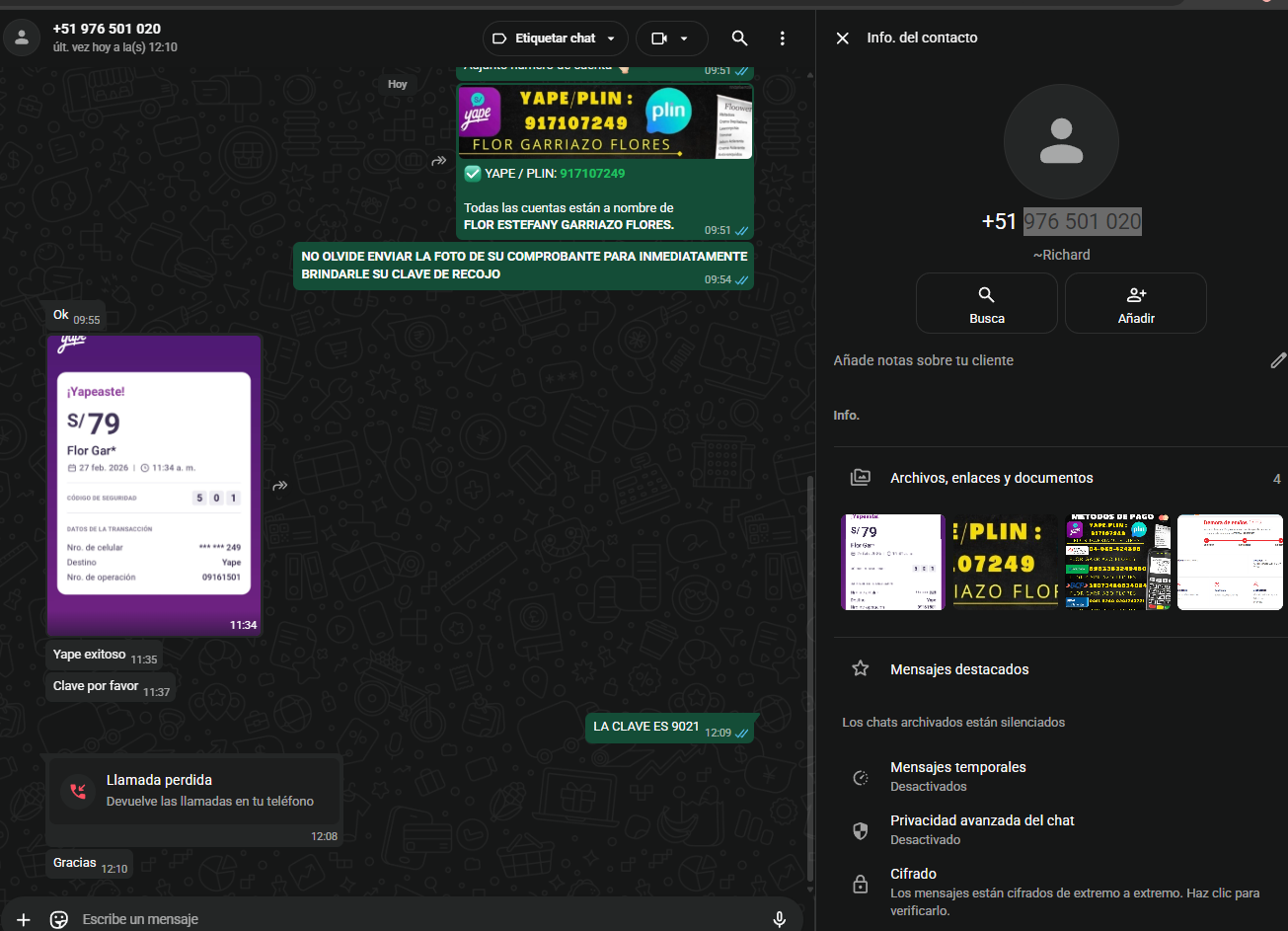This screenshot has height=931, width=1288.
Task: Open the three-dot chat menu
Action: pos(782,39)
